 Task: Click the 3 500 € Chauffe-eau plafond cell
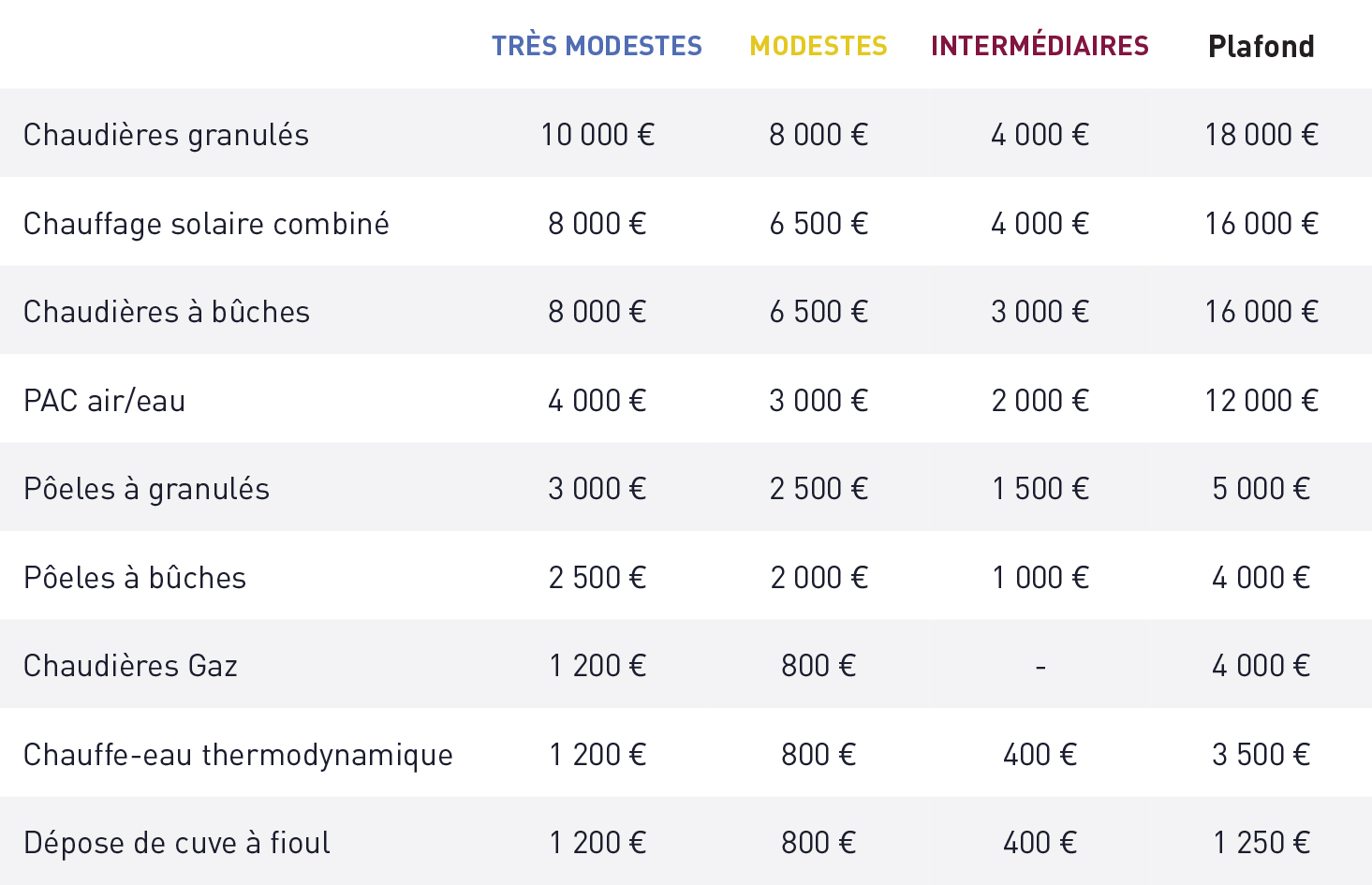1261,755
